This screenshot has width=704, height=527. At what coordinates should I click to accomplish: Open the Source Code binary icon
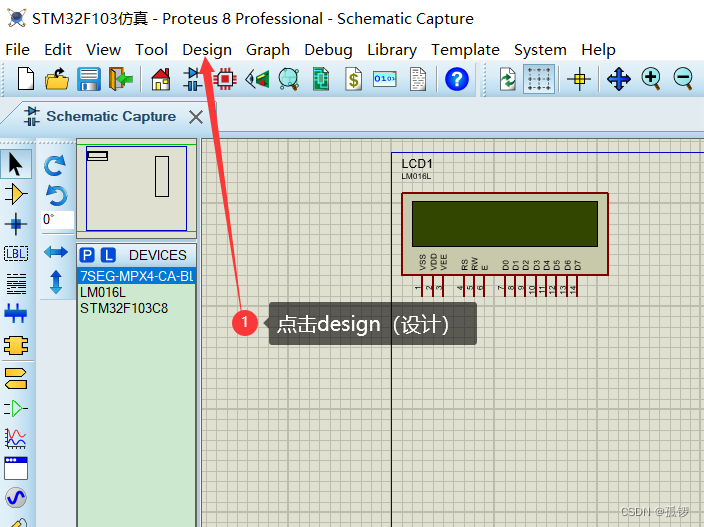pos(385,79)
